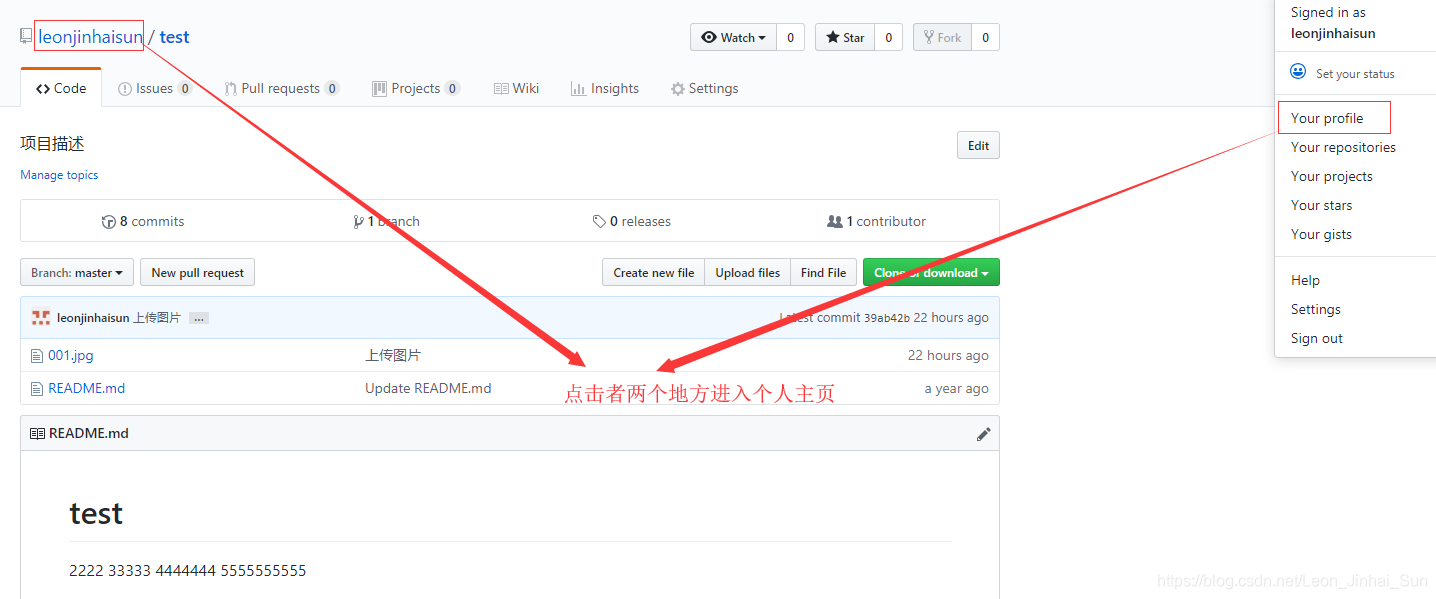The height and width of the screenshot is (599, 1436).
Task: Click the Edit description button
Action: tap(978, 145)
